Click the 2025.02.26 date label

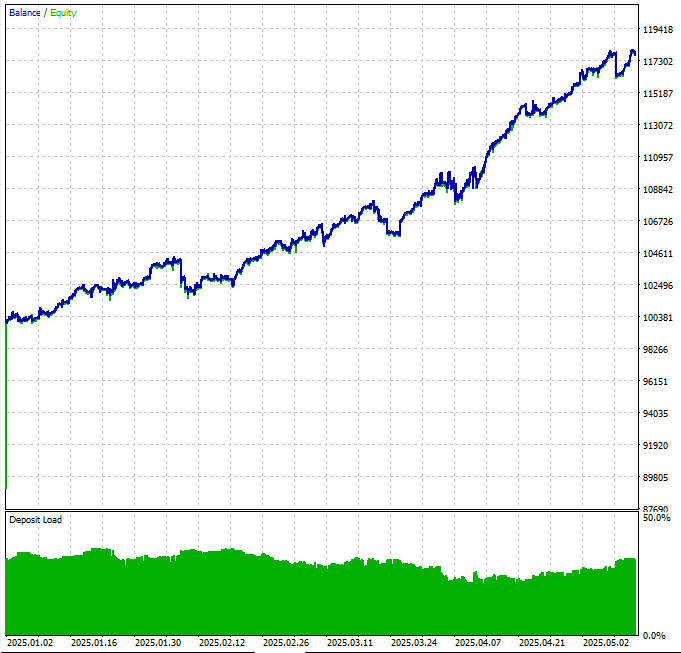(286, 643)
